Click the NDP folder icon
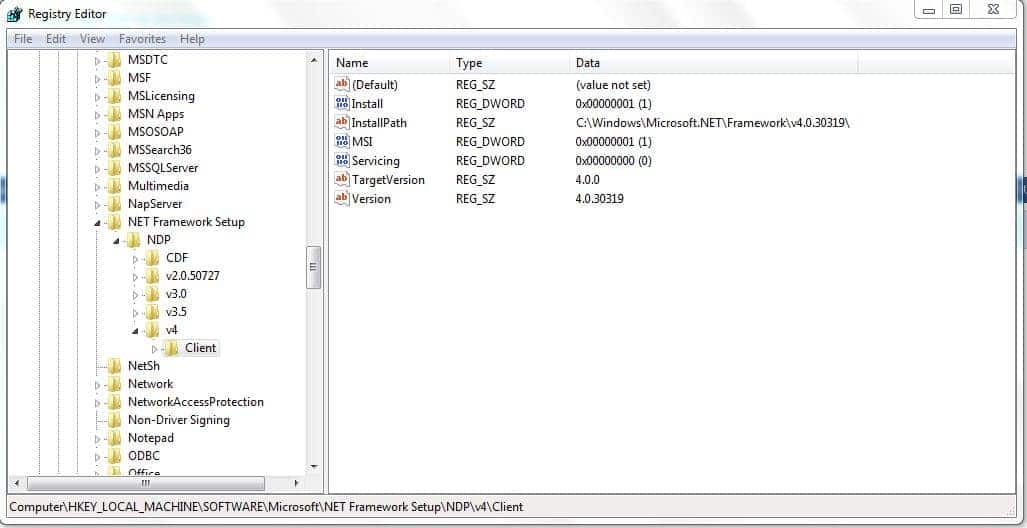Image resolution: width=1027 pixels, height=528 pixels. tap(134, 240)
